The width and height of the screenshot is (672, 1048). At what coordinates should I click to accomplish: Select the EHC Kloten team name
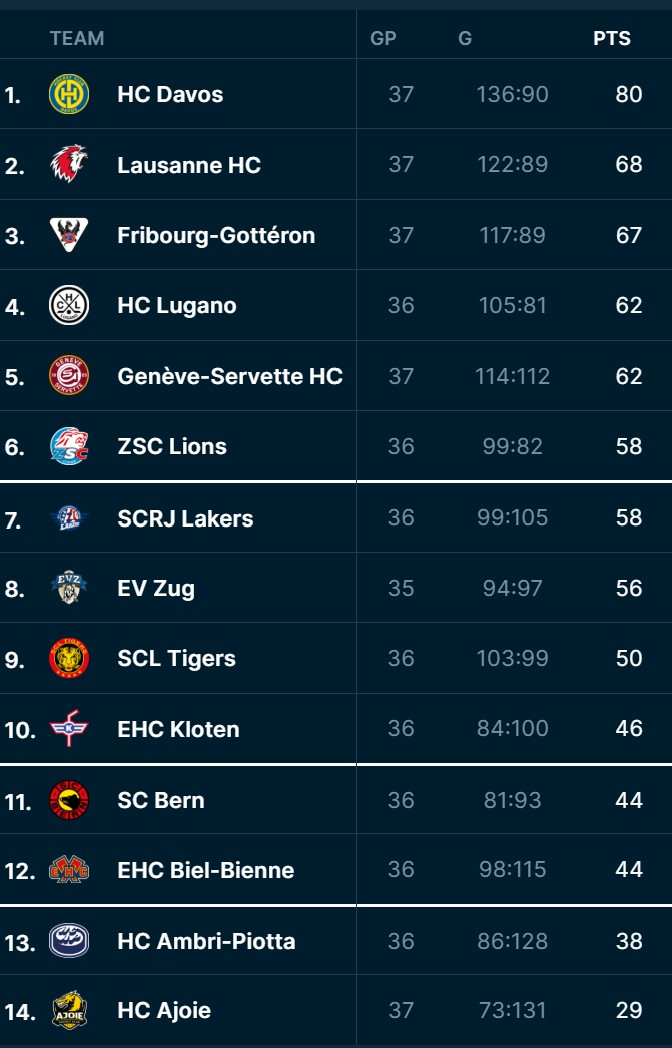(x=178, y=729)
